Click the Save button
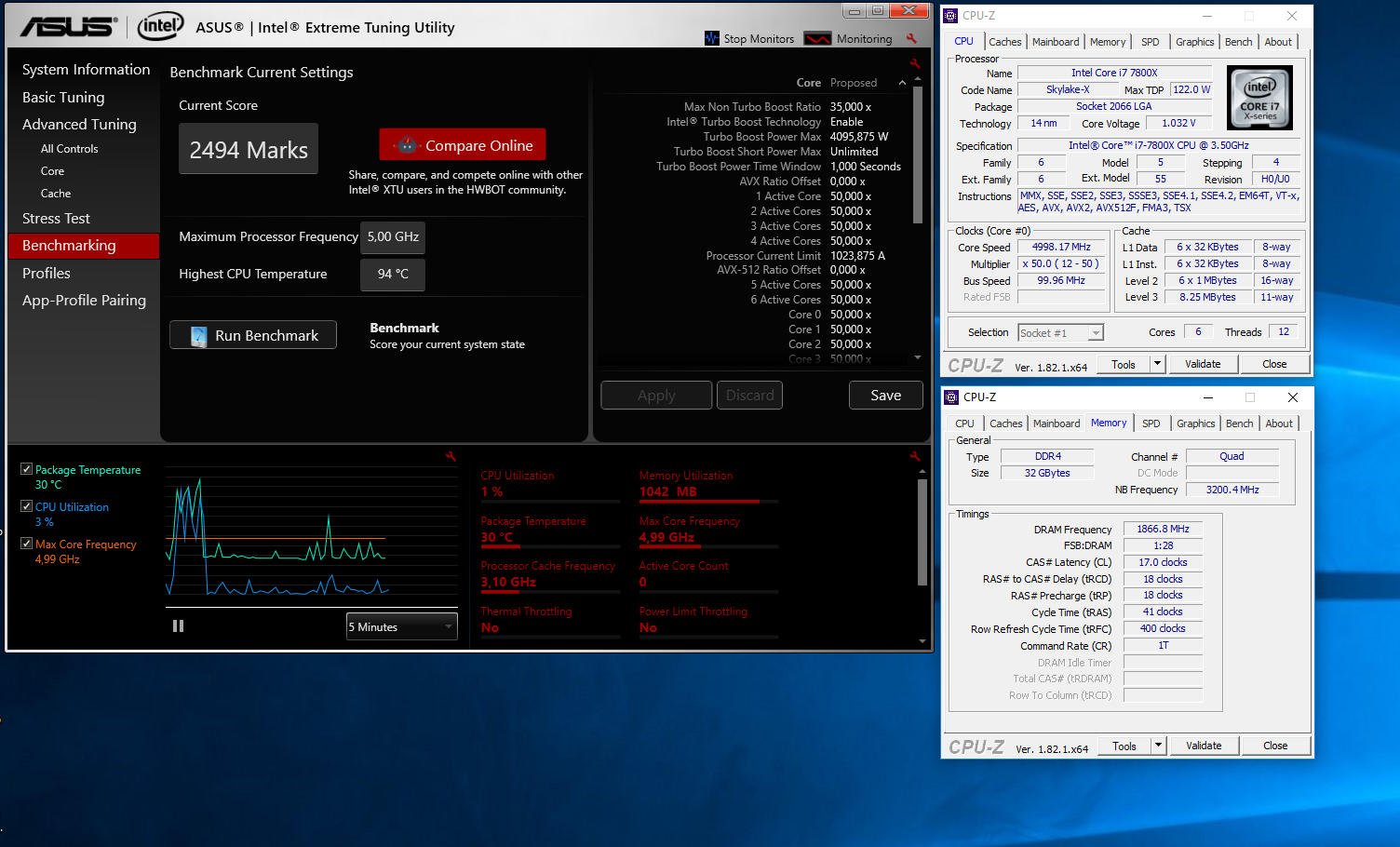The height and width of the screenshot is (847, 1400). pos(885,396)
